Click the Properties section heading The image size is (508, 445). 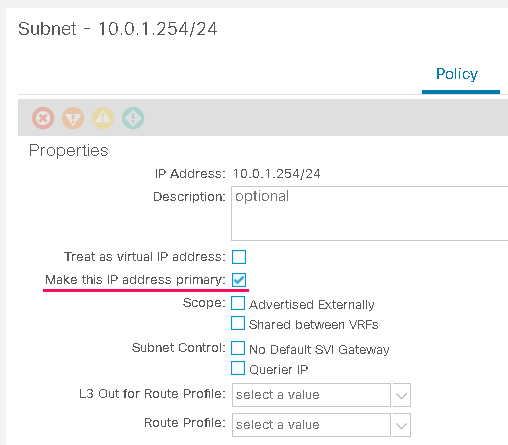[69, 150]
